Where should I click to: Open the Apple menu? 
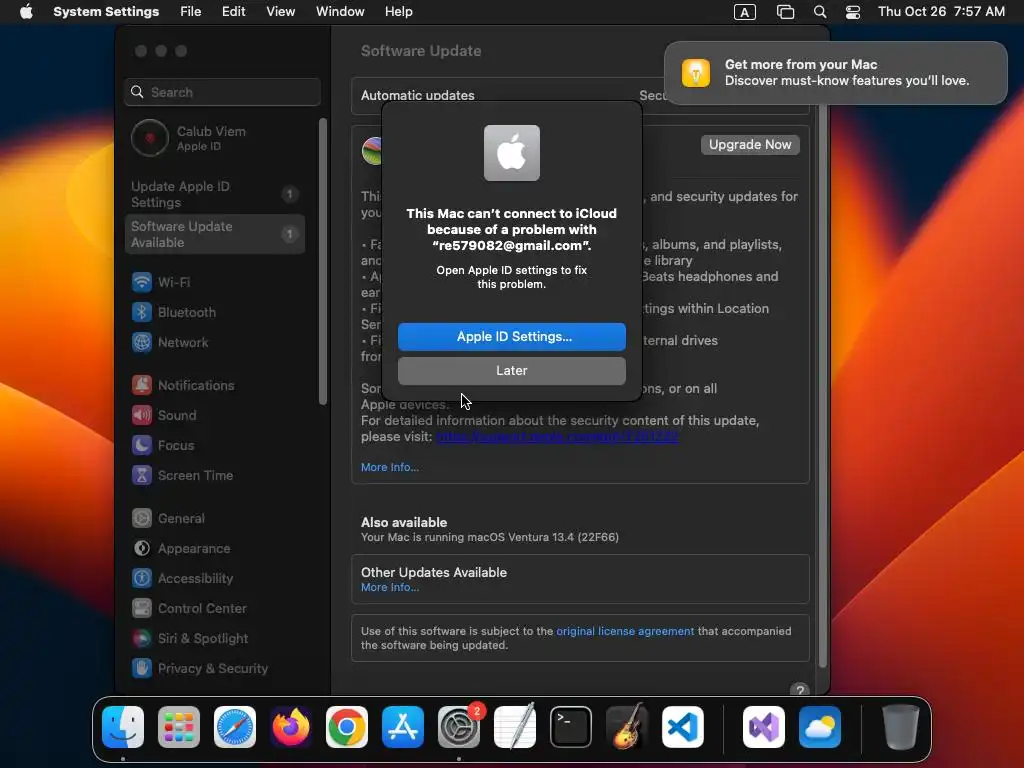(26, 12)
